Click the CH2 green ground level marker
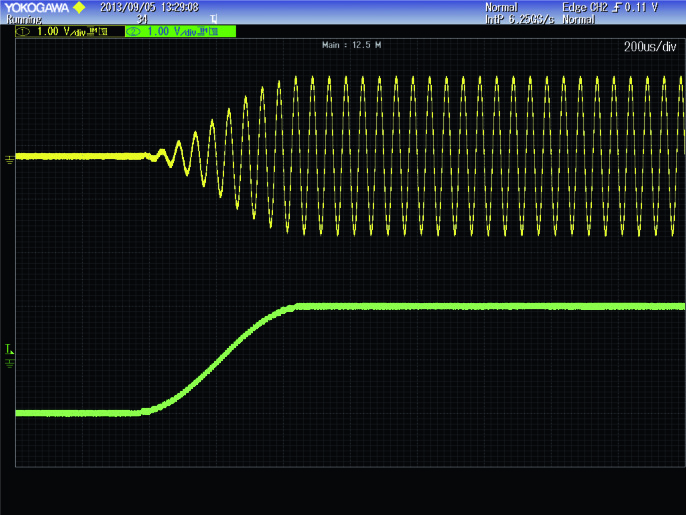Viewport: 686px width, 515px height. 9,363
